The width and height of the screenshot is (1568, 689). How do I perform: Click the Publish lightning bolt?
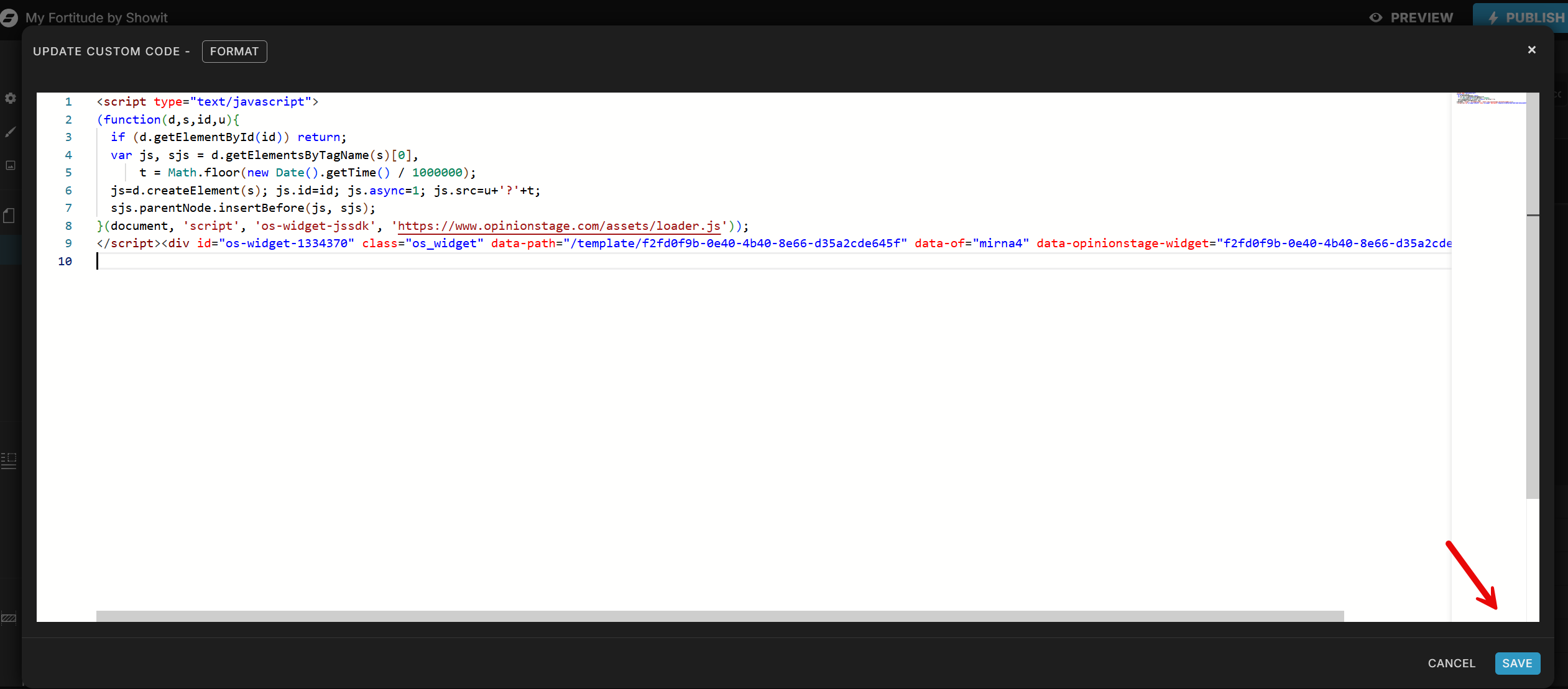tap(1494, 17)
